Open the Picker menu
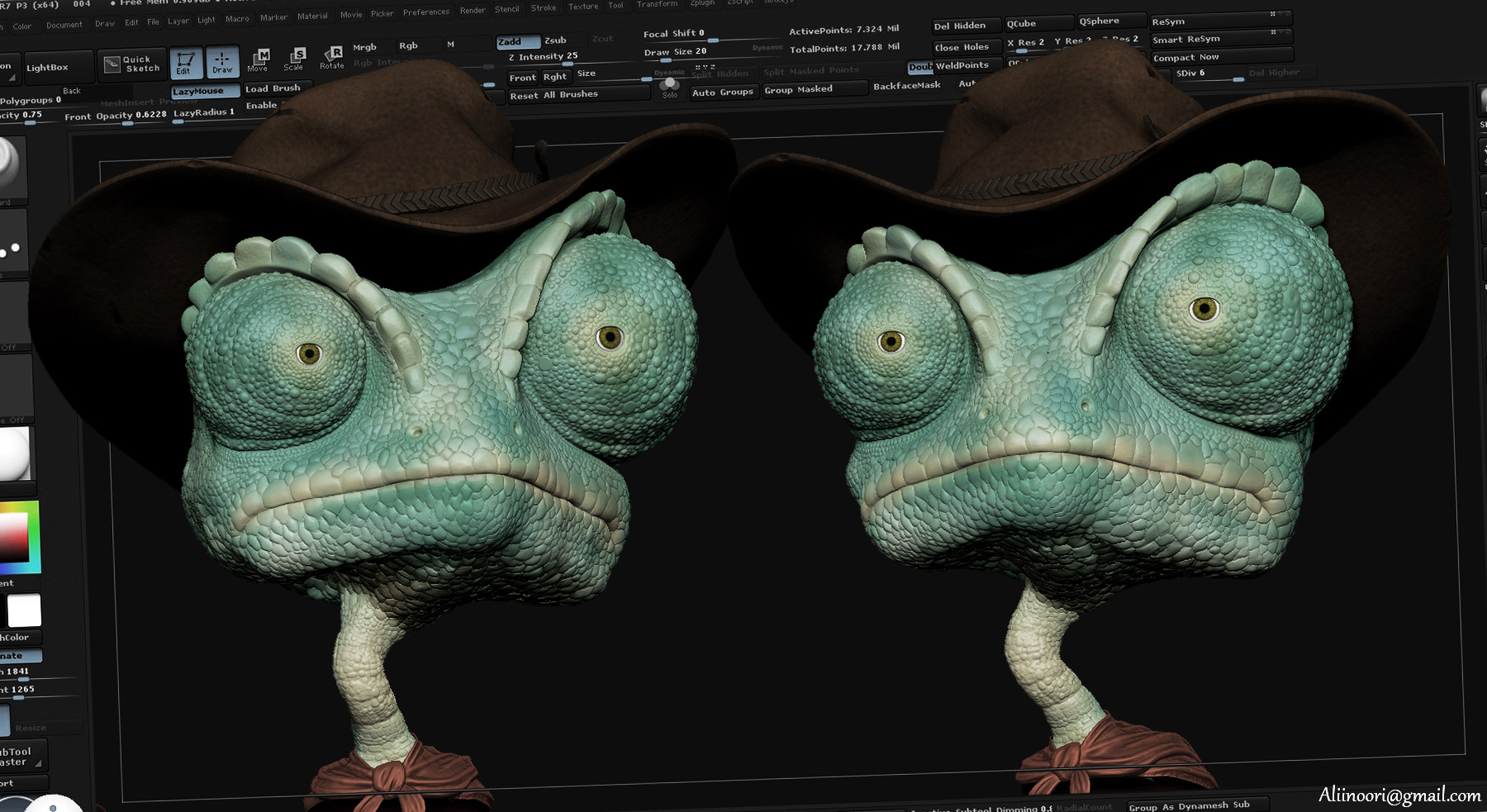 (x=382, y=13)
